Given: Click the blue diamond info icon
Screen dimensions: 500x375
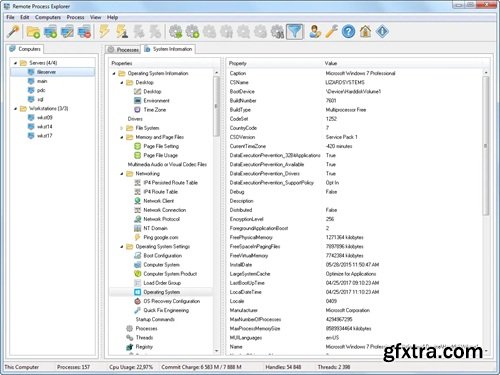Looking at the screenshot, I should 382,32.
